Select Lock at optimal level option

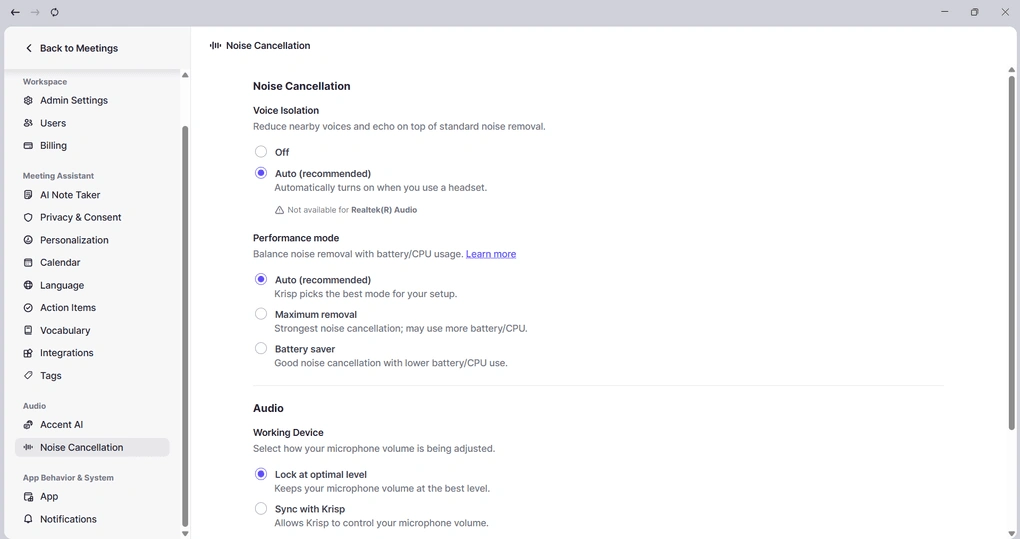pyautogui.click(x=261, y=474)
